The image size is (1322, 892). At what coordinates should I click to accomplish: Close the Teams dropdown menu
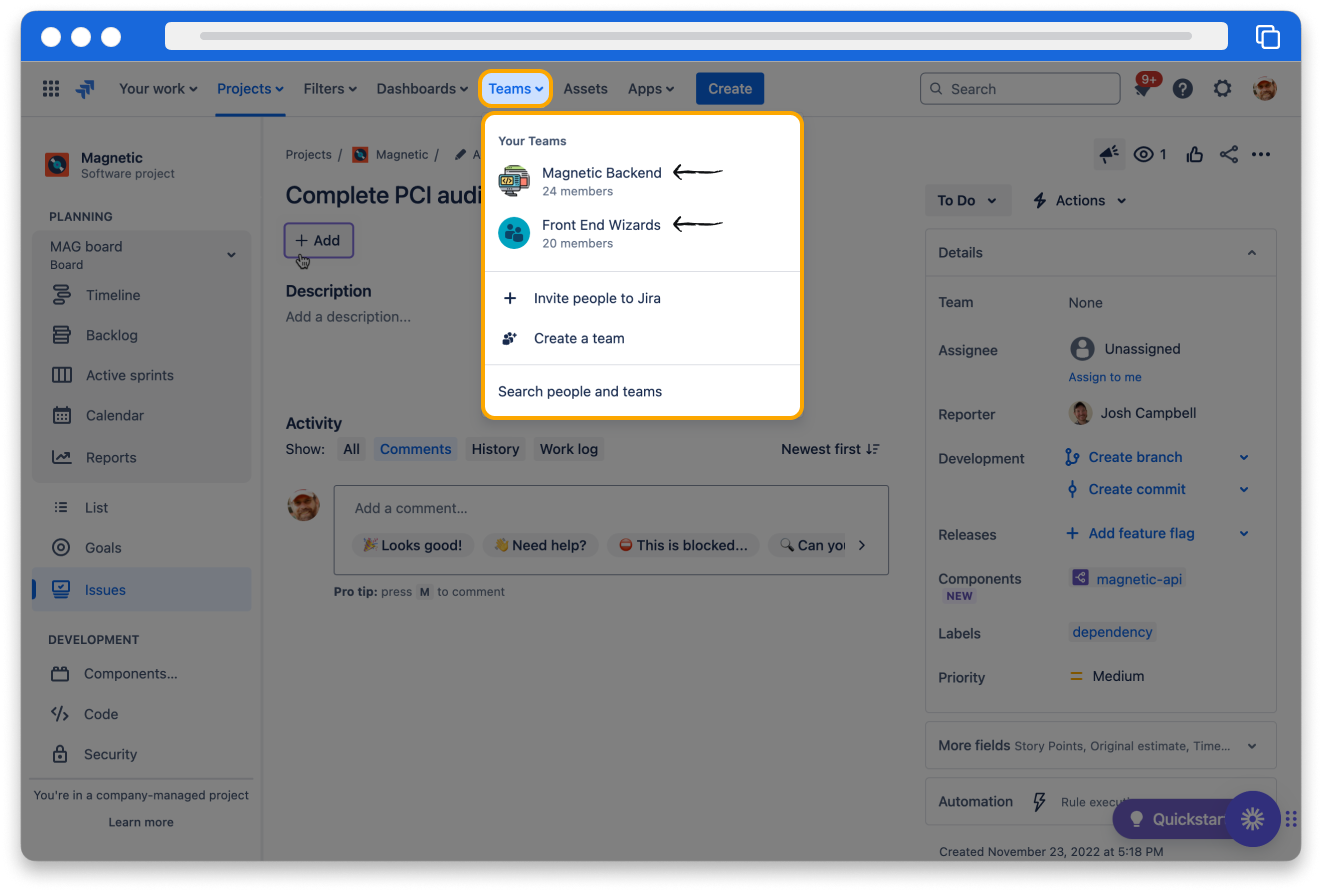click(516, 89)
